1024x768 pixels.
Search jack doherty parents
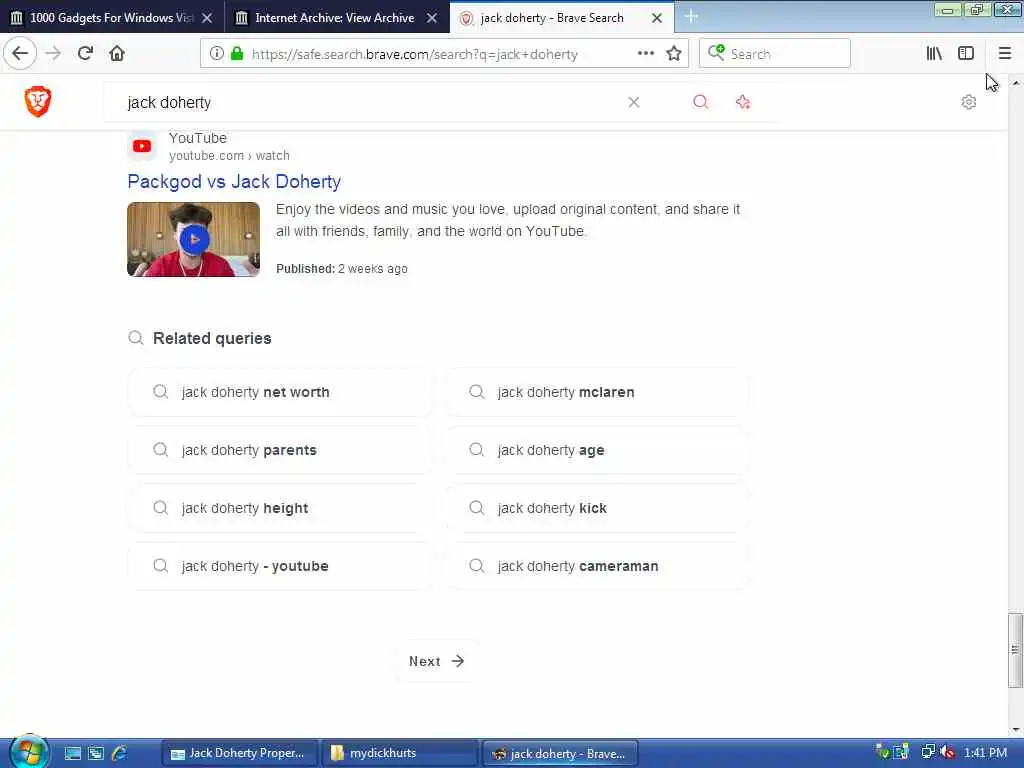point(280,450)
